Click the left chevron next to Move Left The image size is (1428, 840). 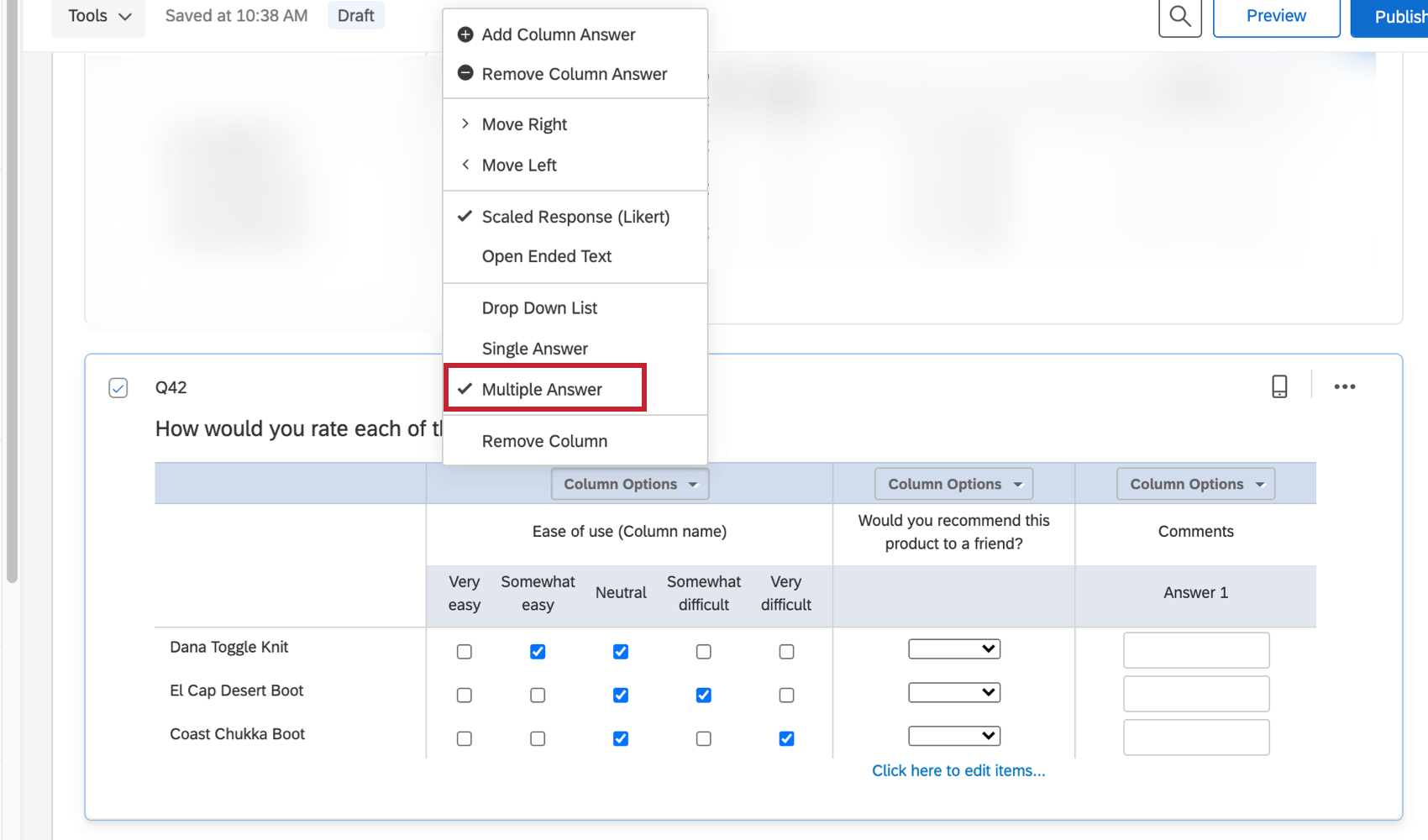[x=466, y=165]
